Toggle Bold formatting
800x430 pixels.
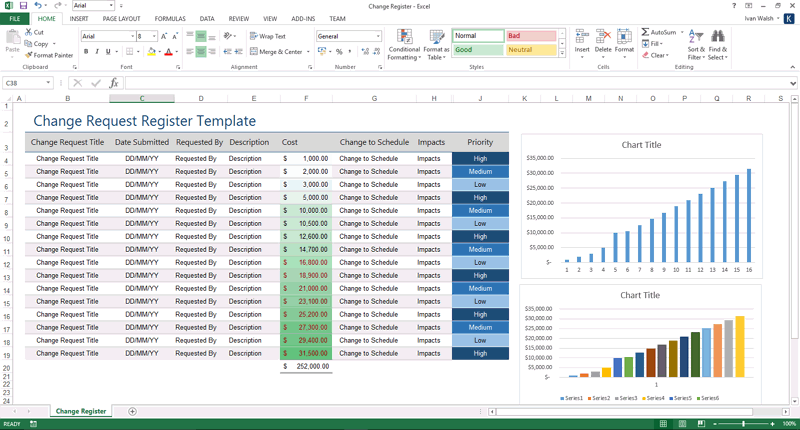(x=86, y=52)
